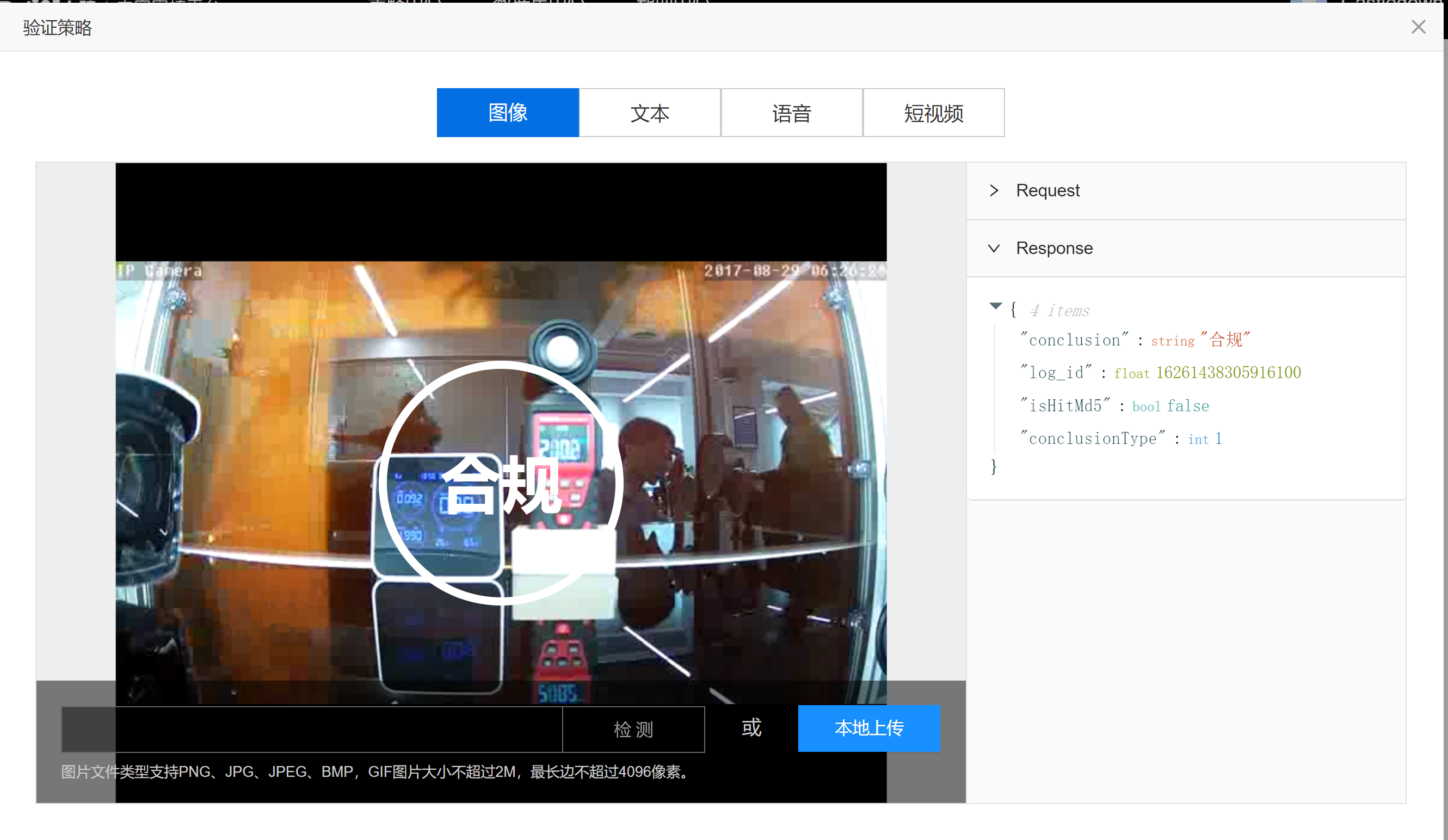
Task: Collapse the Response section chevron
Action: coord(994,248)
